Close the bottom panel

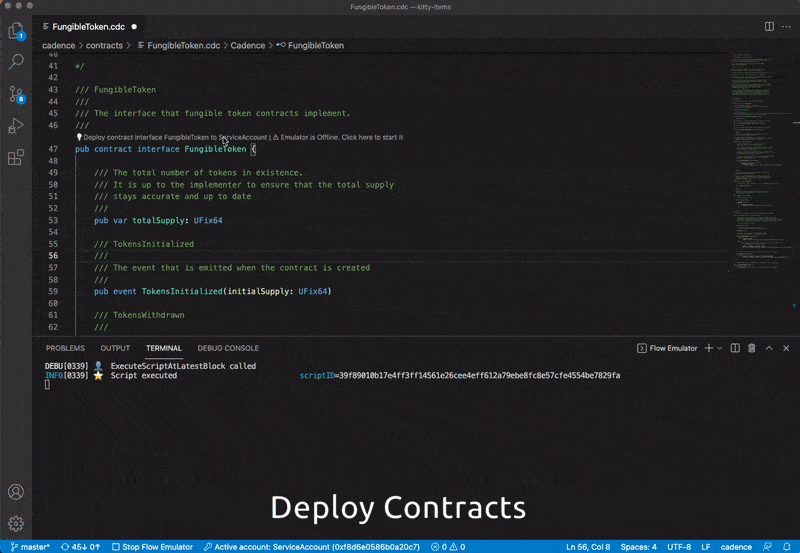(x=786, y=348)
